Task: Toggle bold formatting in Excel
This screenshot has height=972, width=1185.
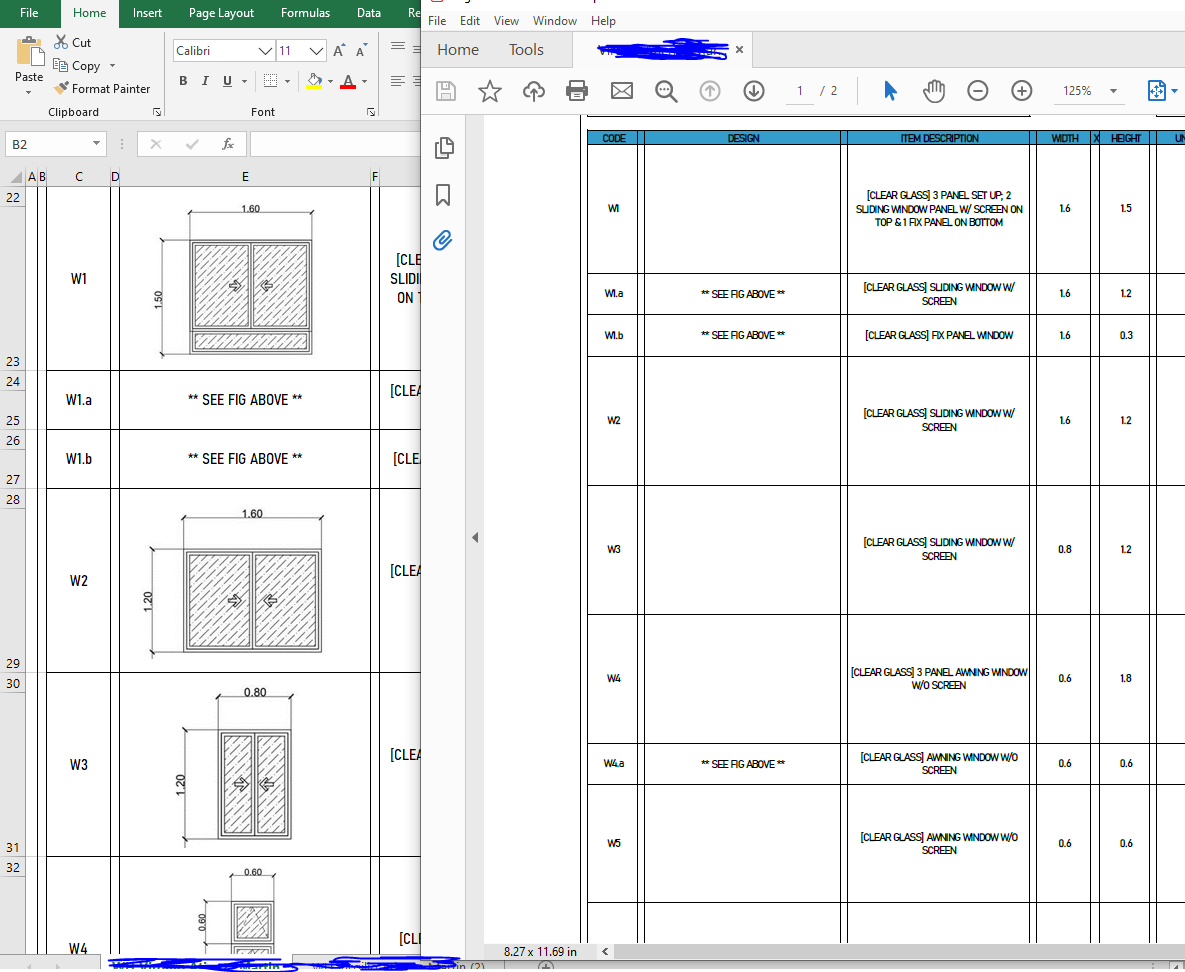Action: click(183, 80)
